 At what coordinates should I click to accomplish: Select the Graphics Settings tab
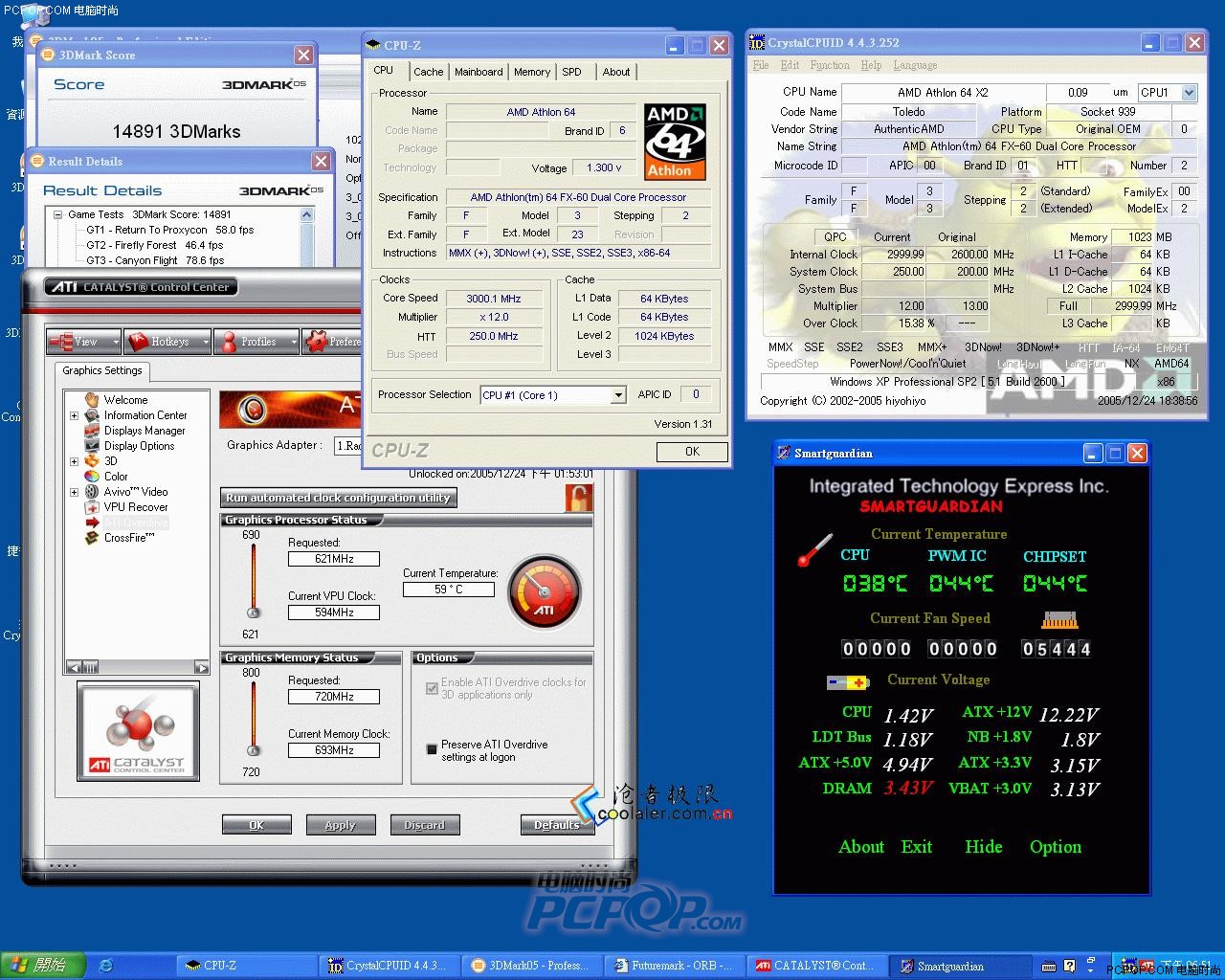coord(102,370)
